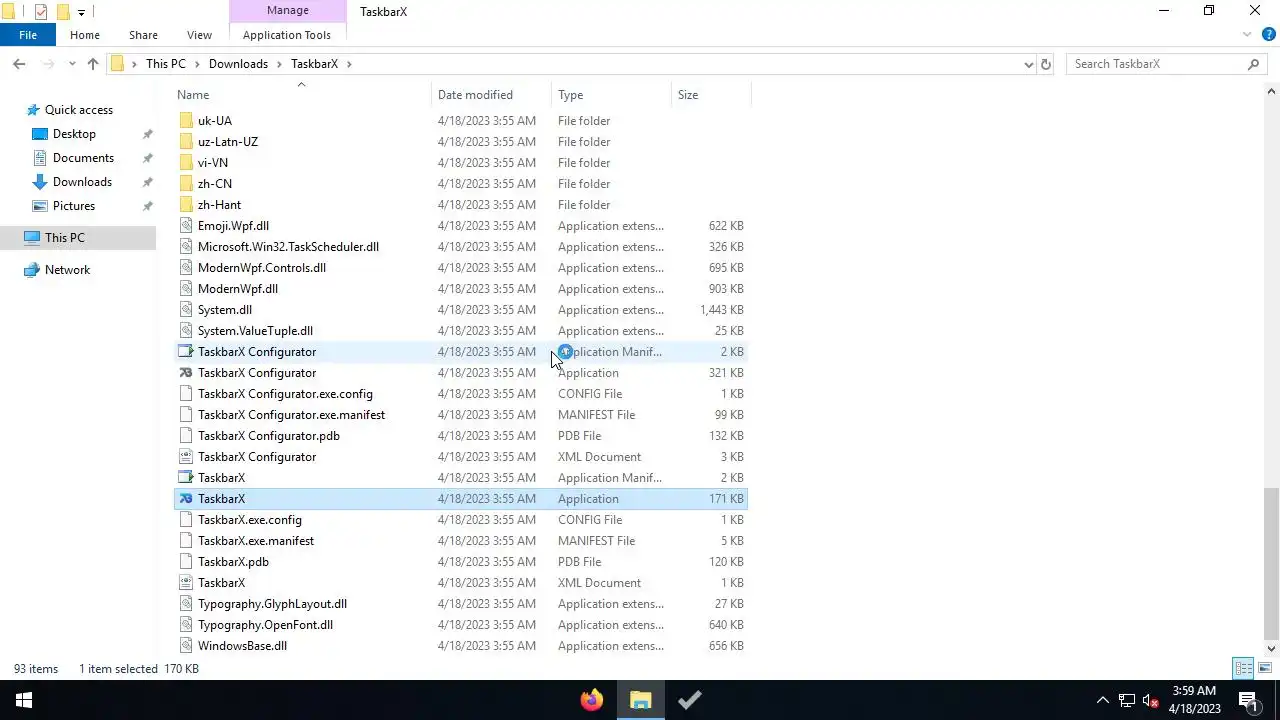
Task: Refresh the TaskbarX folder view
Action: click(1046, 64)
